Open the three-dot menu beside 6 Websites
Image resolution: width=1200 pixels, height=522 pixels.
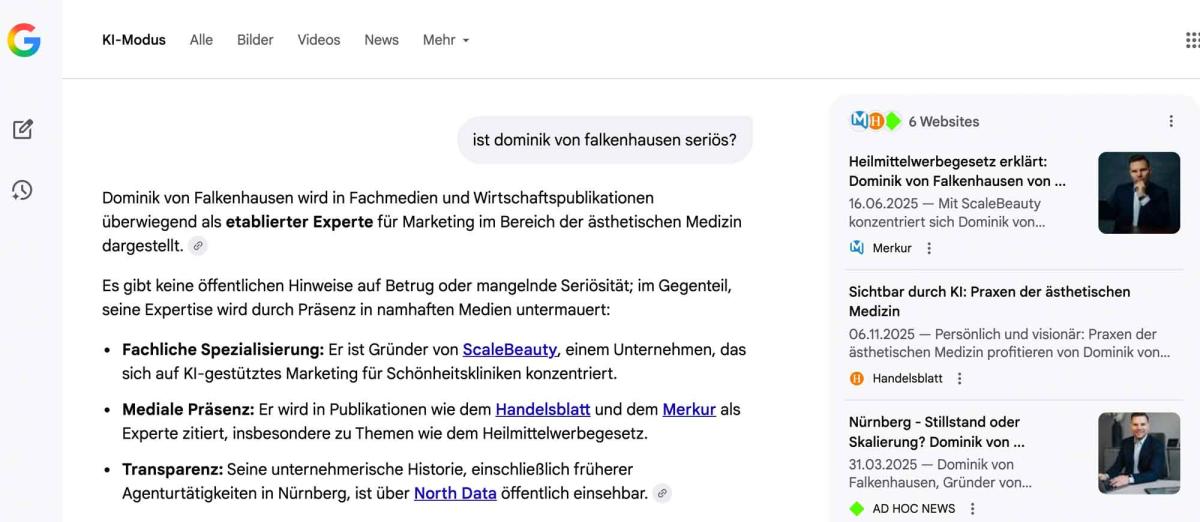1171,121
